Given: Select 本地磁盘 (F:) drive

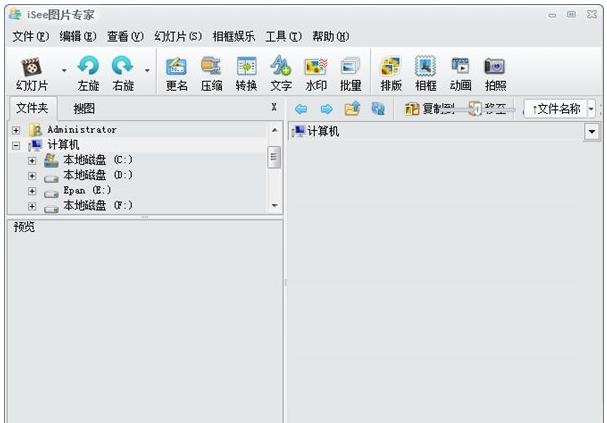Looking at the screenshot, I should (x=98, y=206).
